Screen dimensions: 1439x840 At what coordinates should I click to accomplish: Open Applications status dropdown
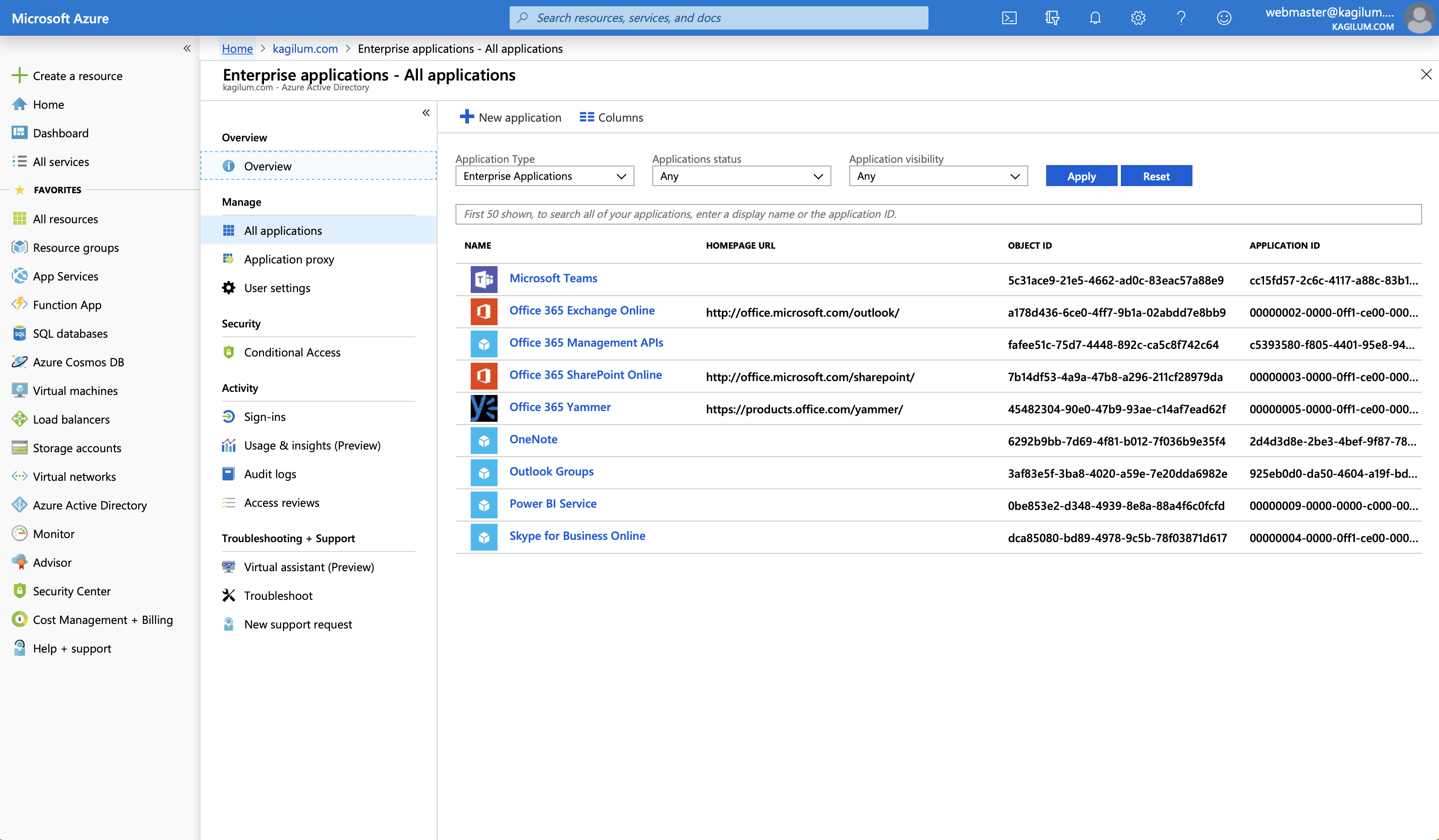coord(741,176)
